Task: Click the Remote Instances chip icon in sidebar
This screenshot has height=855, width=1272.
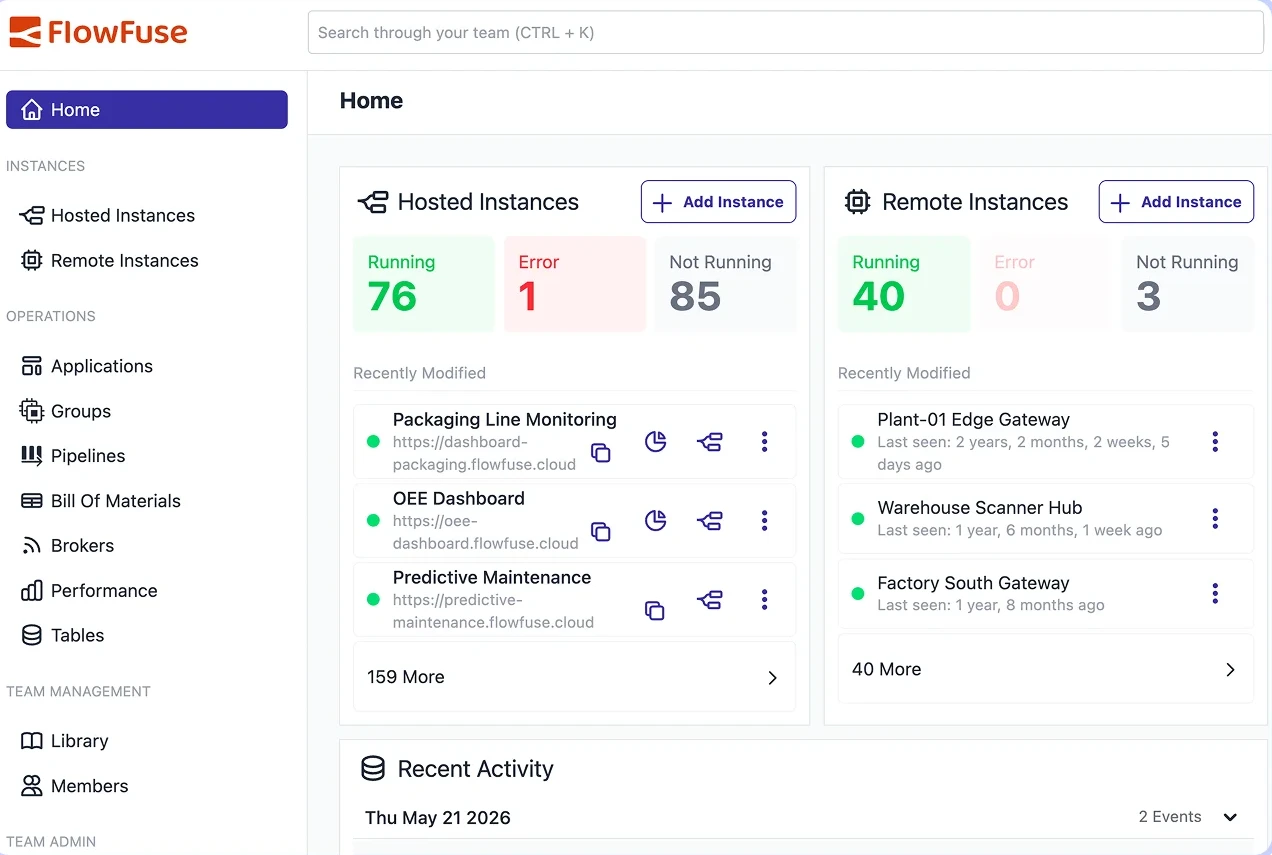Action: pos(32,260)
